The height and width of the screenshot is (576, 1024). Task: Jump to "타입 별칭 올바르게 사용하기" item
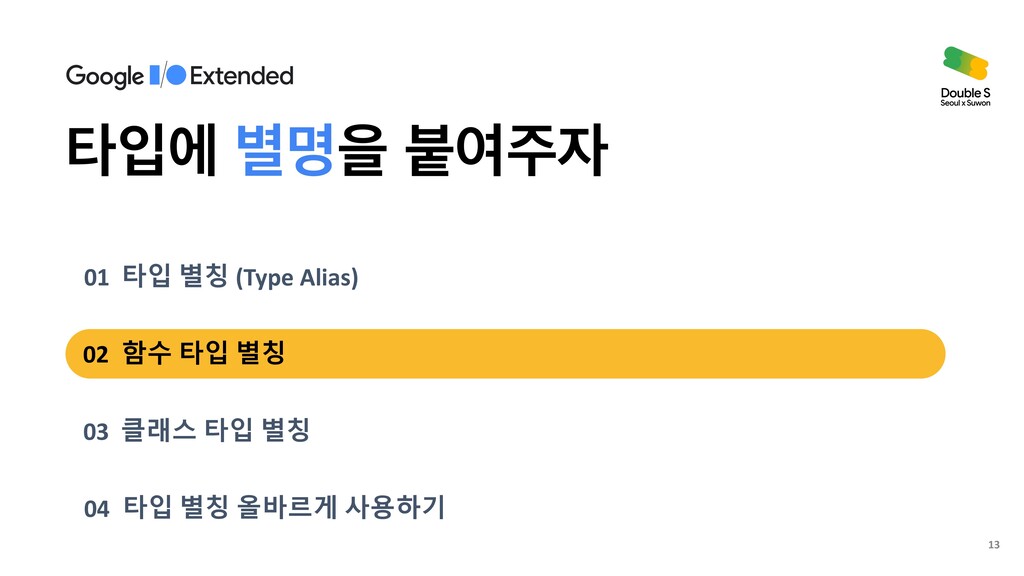point(284,508)
